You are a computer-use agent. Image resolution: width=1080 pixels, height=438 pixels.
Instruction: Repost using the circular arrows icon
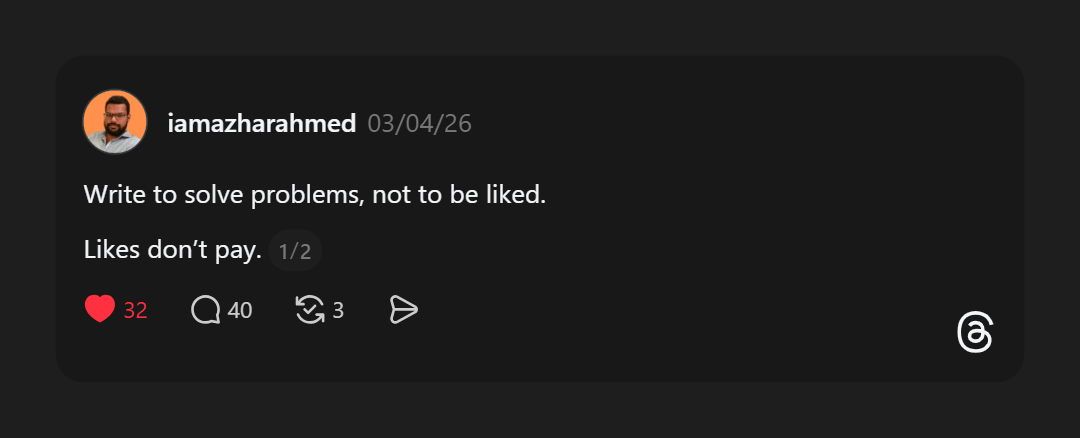click(x=310, y=310)
